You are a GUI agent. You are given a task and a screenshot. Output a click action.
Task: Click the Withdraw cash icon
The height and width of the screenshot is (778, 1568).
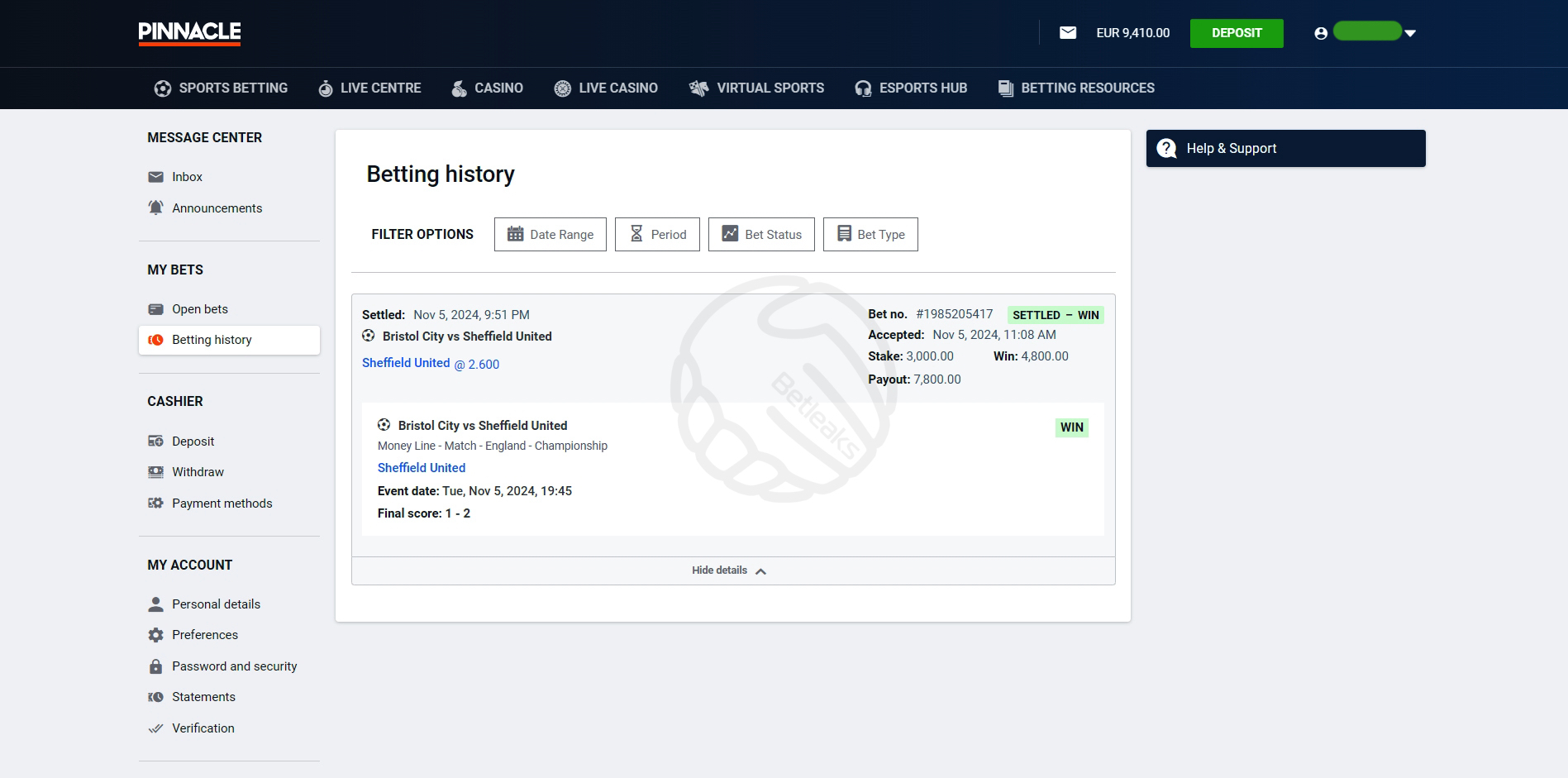click(155, 472)
